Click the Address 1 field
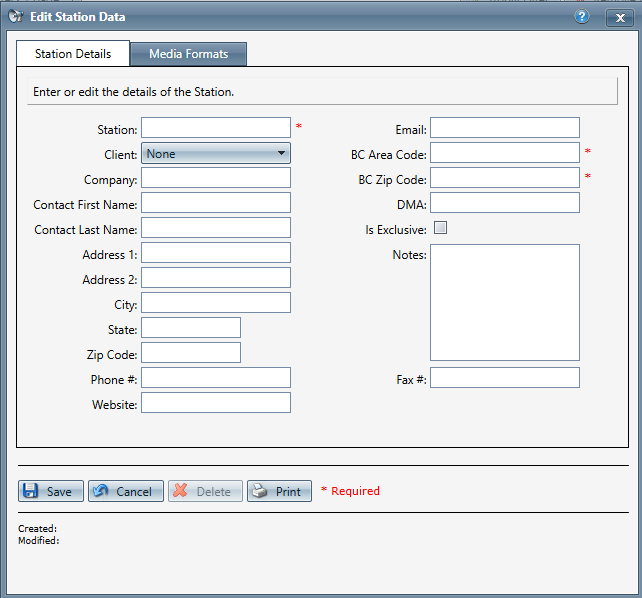642x598 pixels. click(x=216, y=253)
